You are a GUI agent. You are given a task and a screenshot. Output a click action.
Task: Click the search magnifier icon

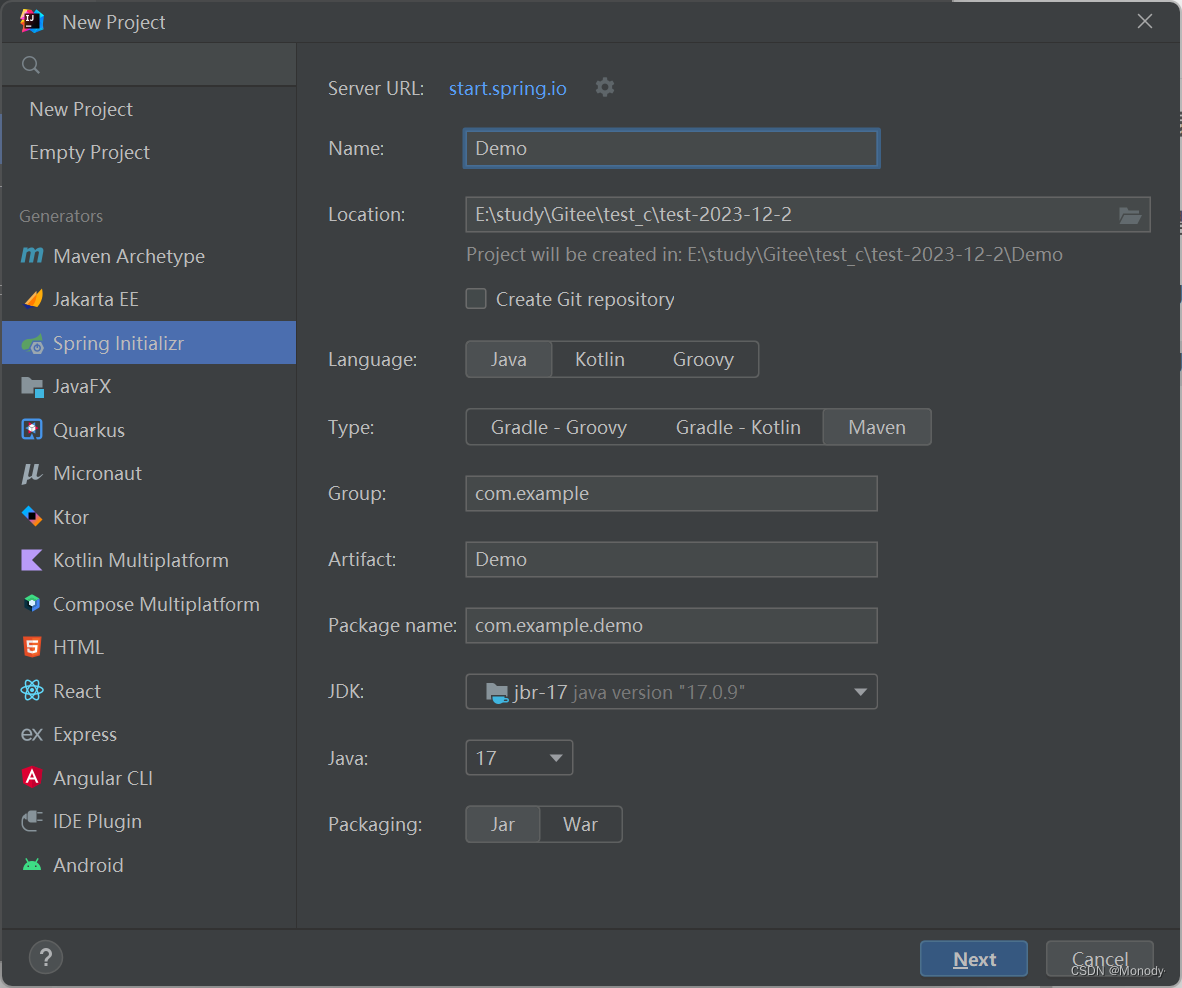point(31,65)
